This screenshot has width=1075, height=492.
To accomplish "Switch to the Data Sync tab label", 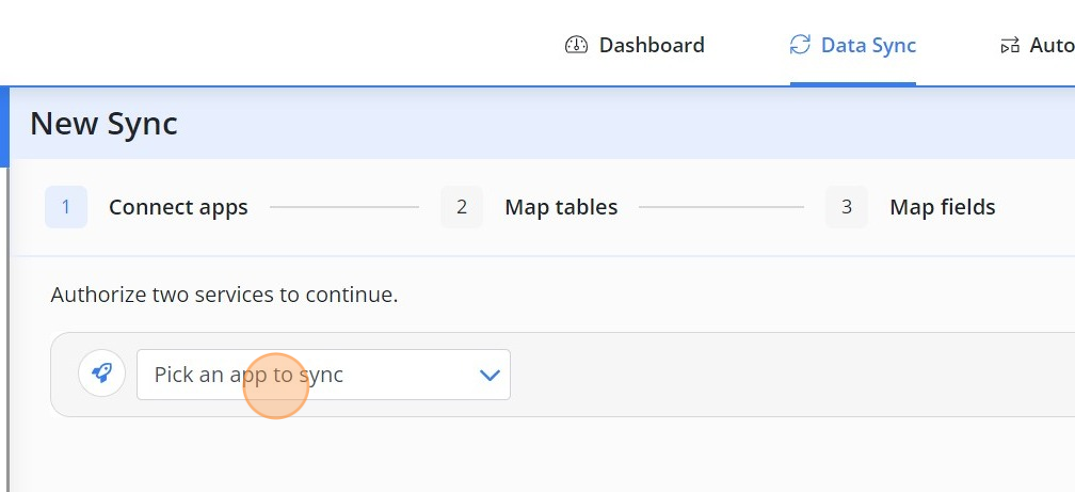I will (869, 45).
